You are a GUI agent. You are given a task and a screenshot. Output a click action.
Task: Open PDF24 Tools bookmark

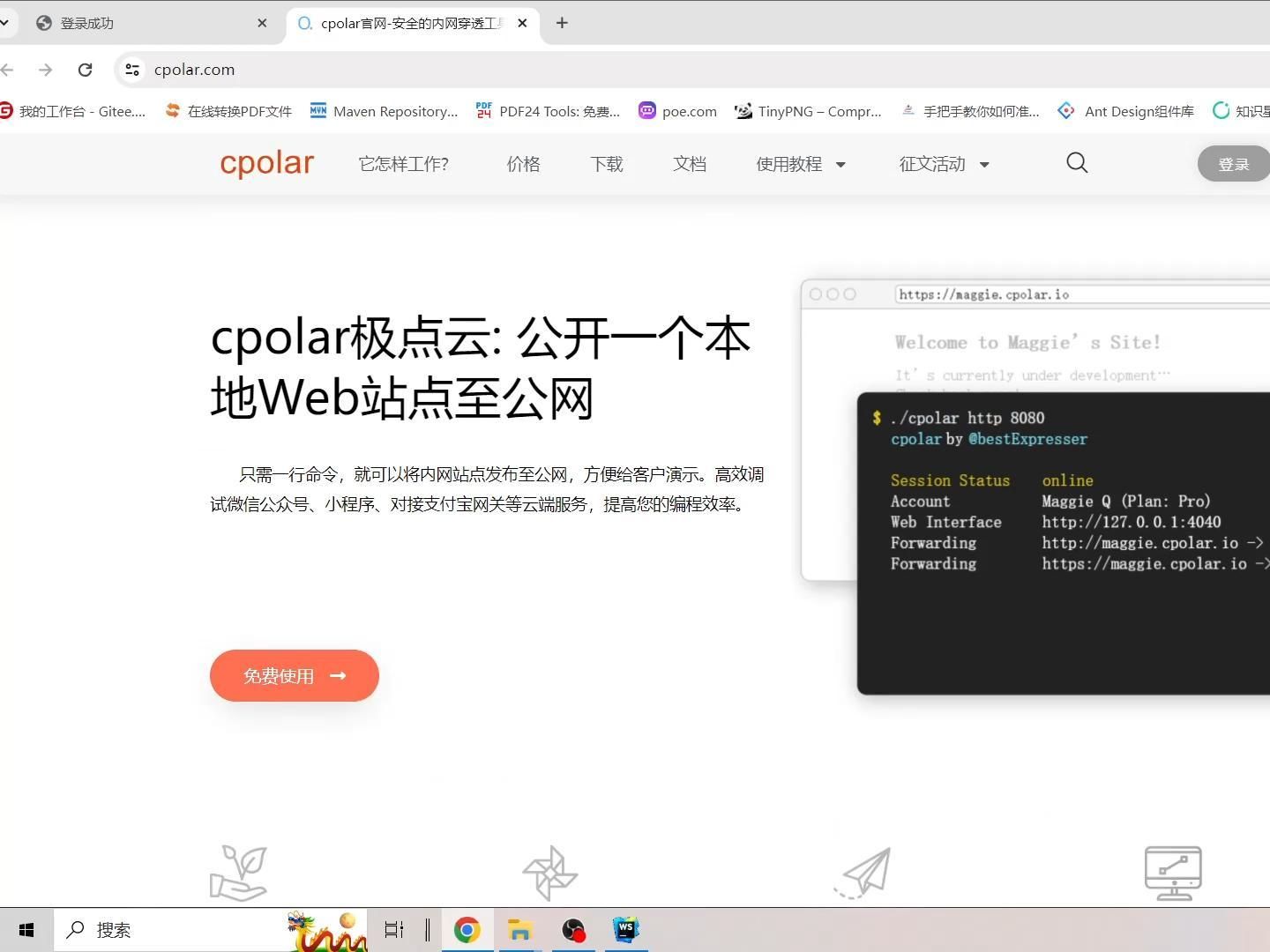tap(549, 111)
